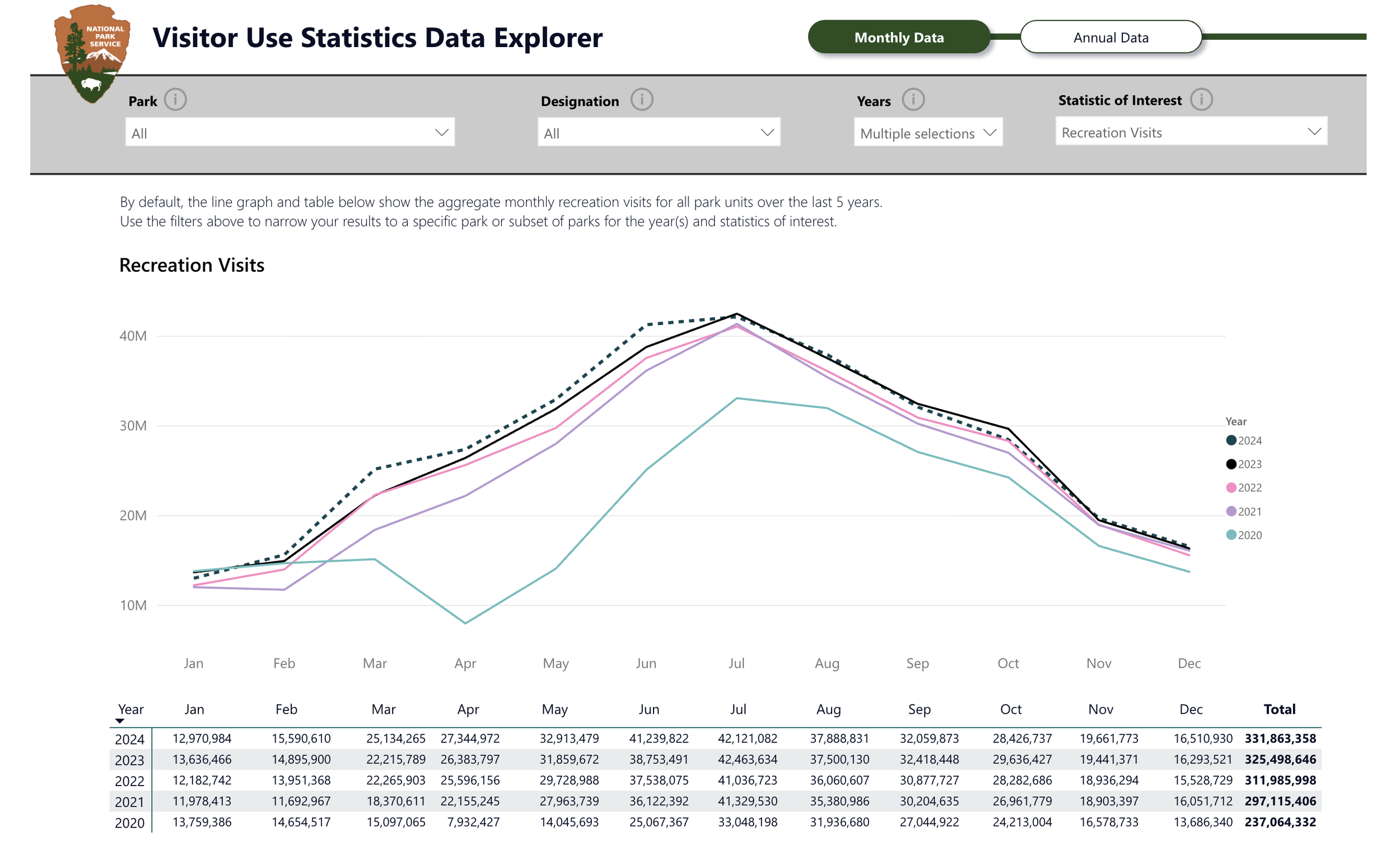The image size is (1400, 841).
Task: Click the Year column header in table
Action: [x=131, y=709]
